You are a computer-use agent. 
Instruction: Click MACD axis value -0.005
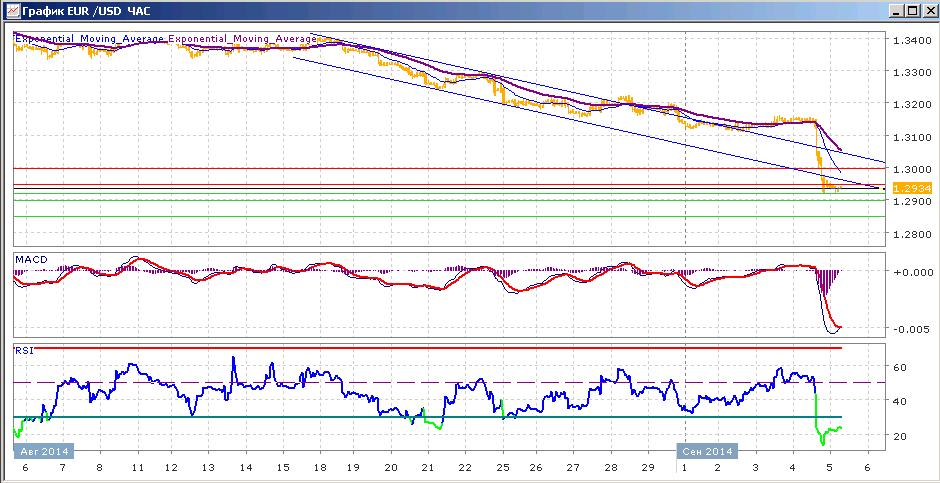911,328
